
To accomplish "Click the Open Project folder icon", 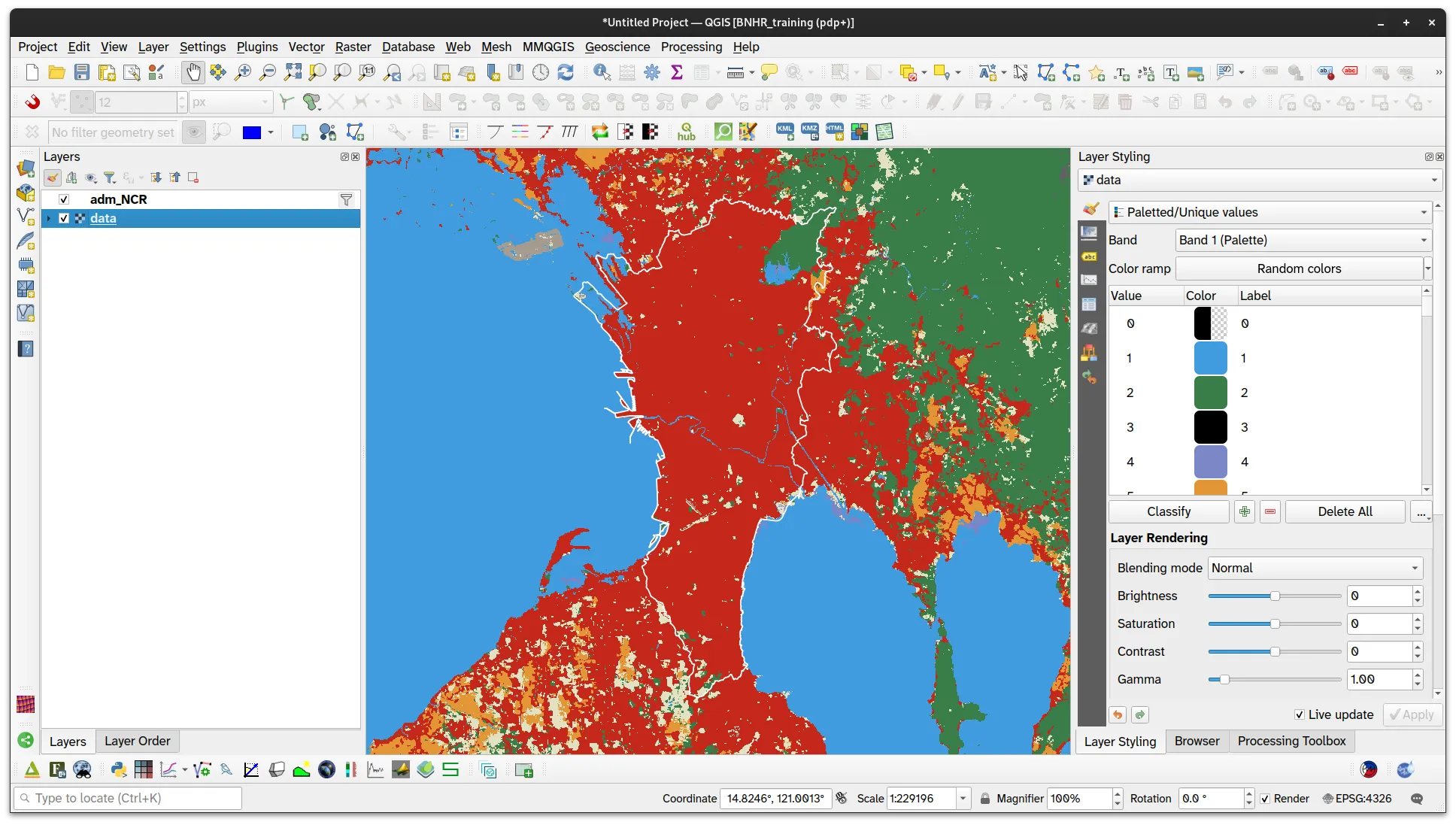I will click(56, 72).
